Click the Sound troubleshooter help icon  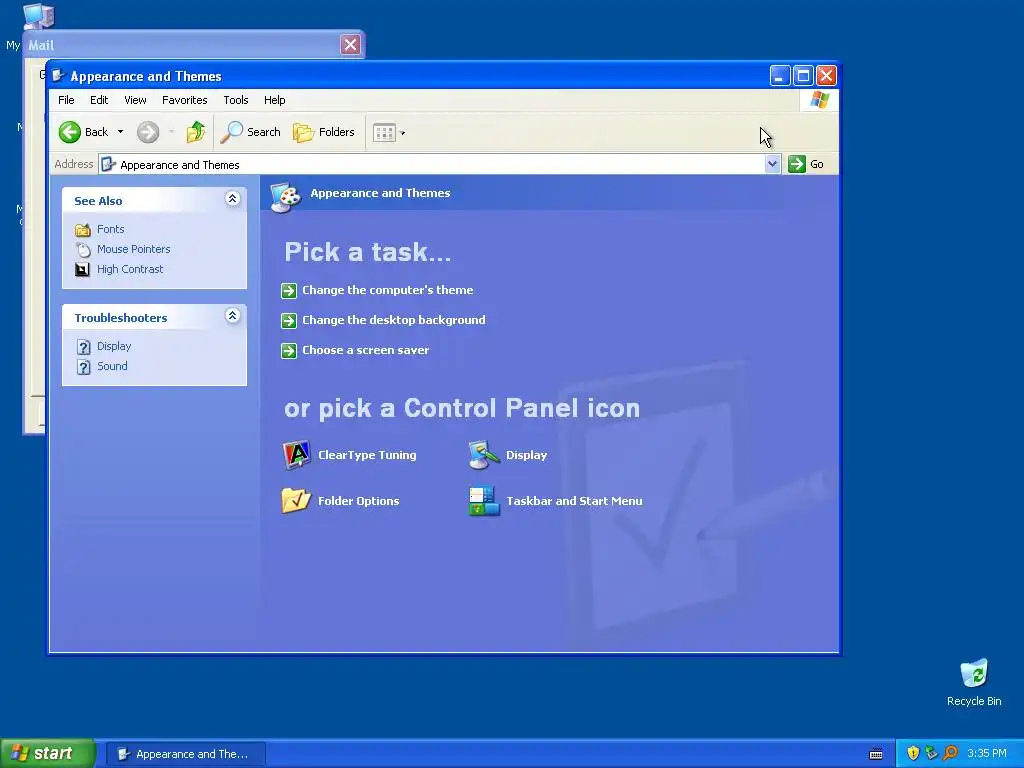(84, 367)
